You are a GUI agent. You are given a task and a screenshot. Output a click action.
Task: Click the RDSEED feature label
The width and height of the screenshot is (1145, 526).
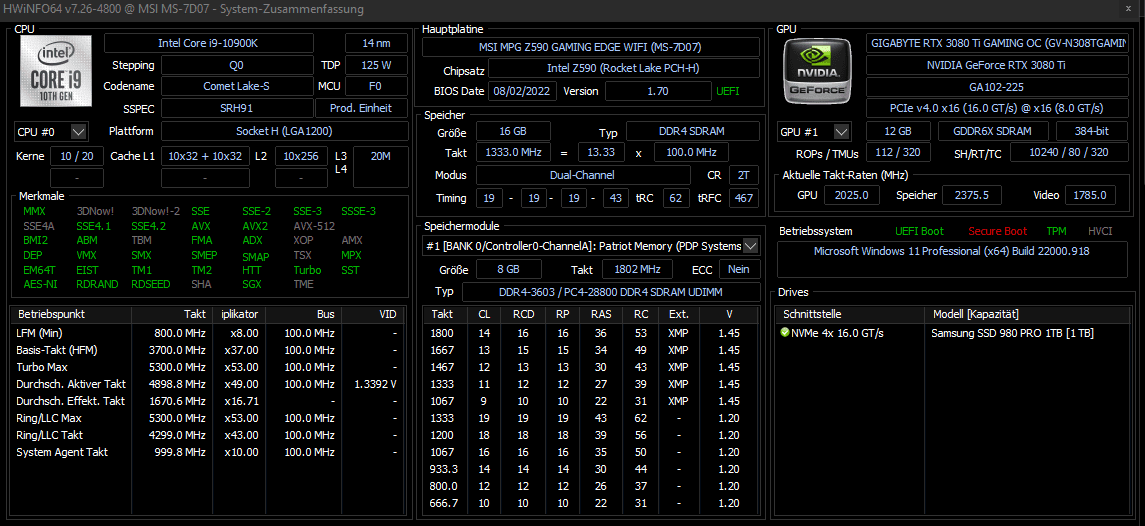point(152,284)
